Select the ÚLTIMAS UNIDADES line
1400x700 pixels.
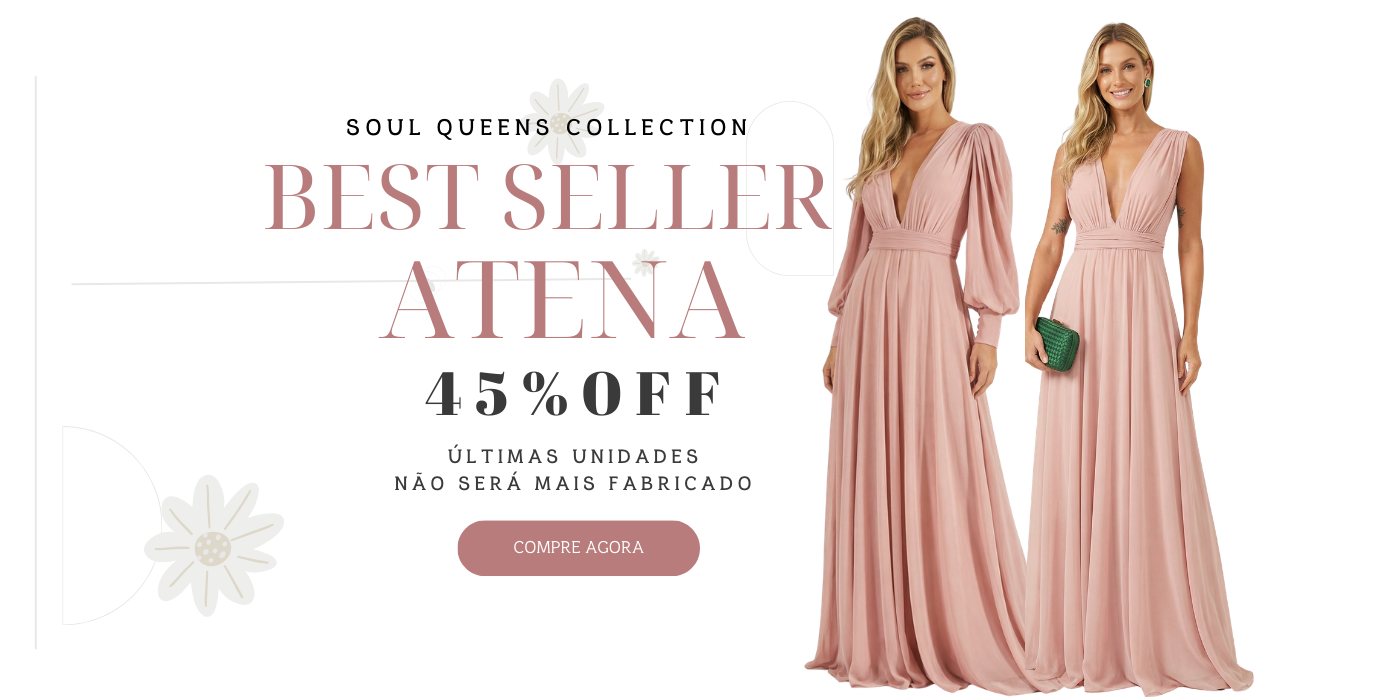click(x=574, y=457)
